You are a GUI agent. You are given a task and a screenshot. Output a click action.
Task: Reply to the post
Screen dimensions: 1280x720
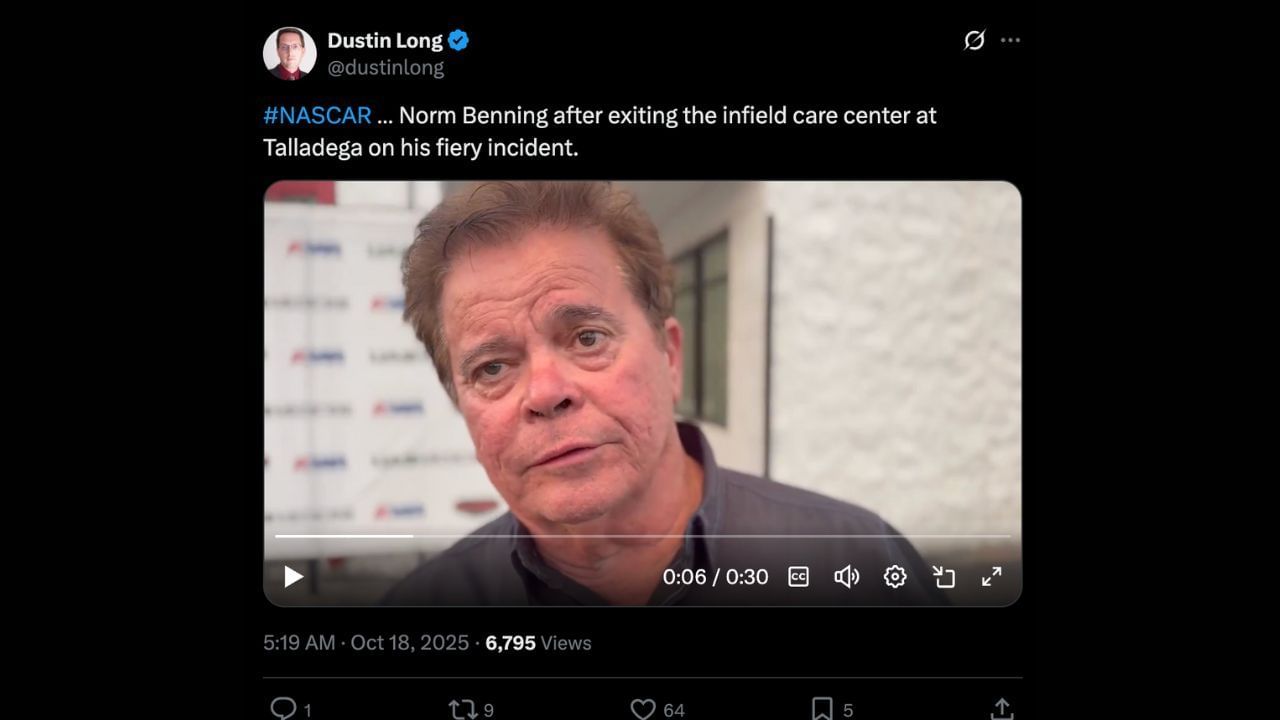284,709
